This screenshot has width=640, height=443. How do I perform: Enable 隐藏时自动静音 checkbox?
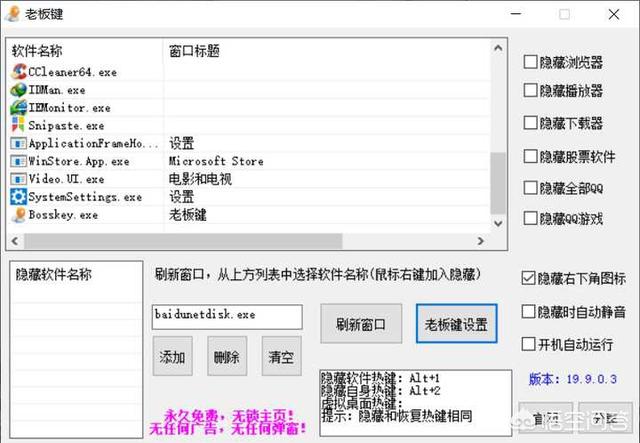tap(529, 312)
